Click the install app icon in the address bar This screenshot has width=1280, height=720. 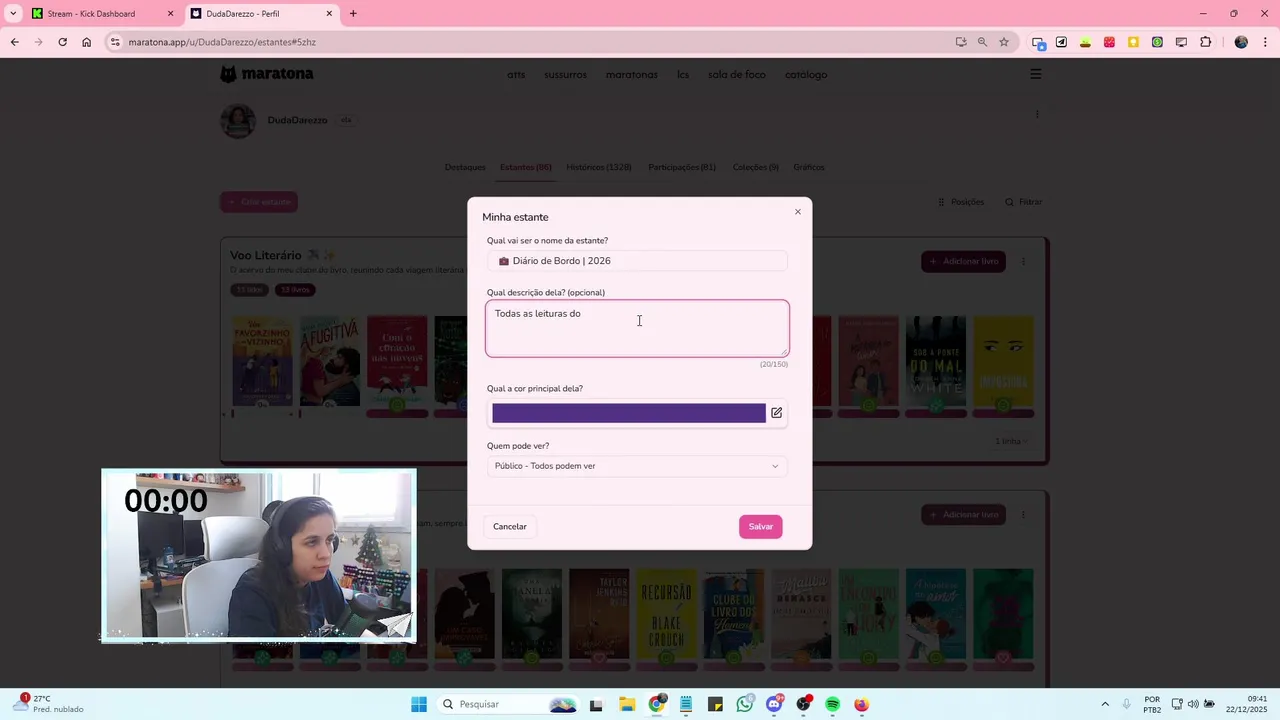pos(961,42)
